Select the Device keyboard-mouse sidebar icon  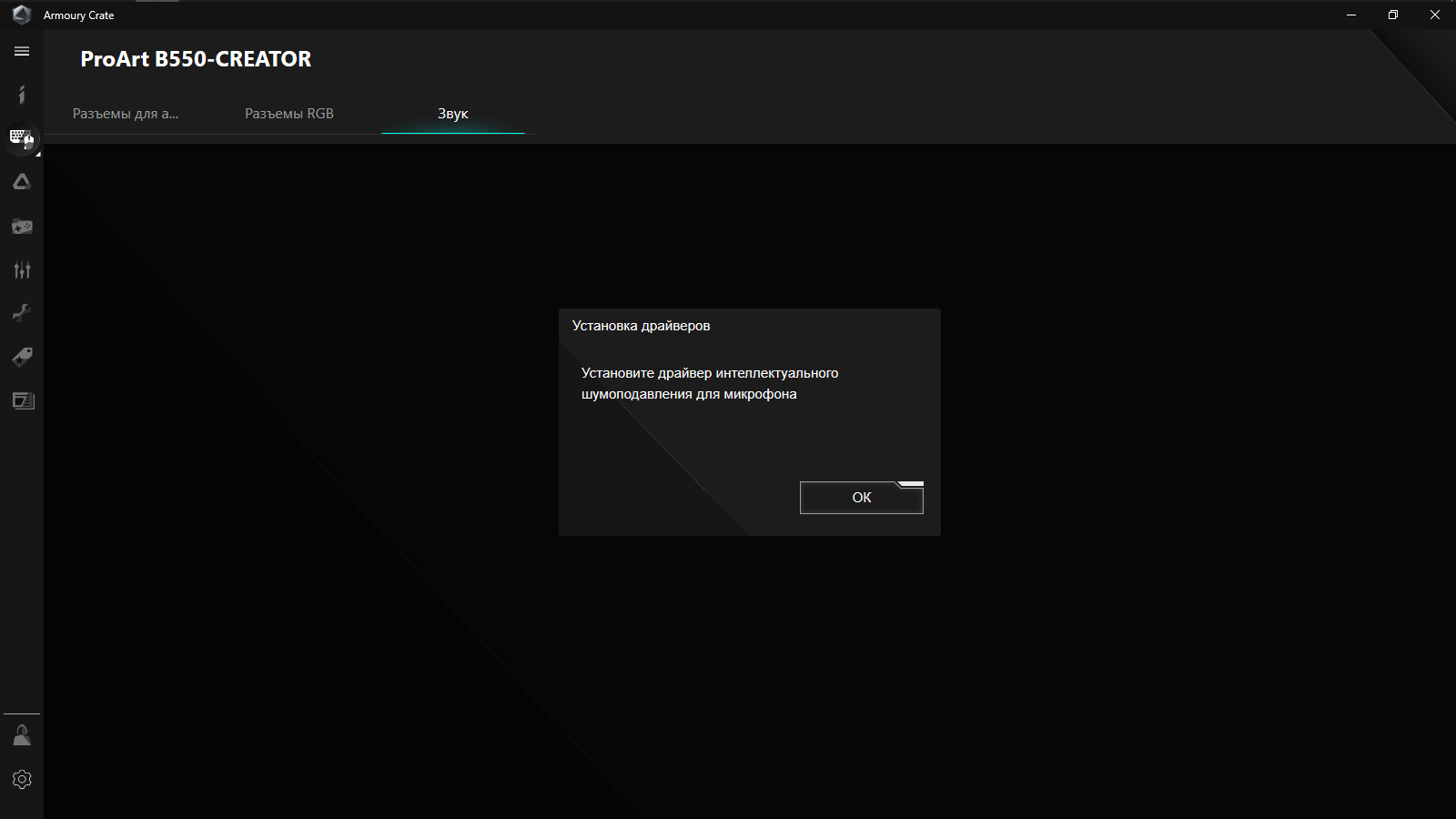tap(22, 138)
